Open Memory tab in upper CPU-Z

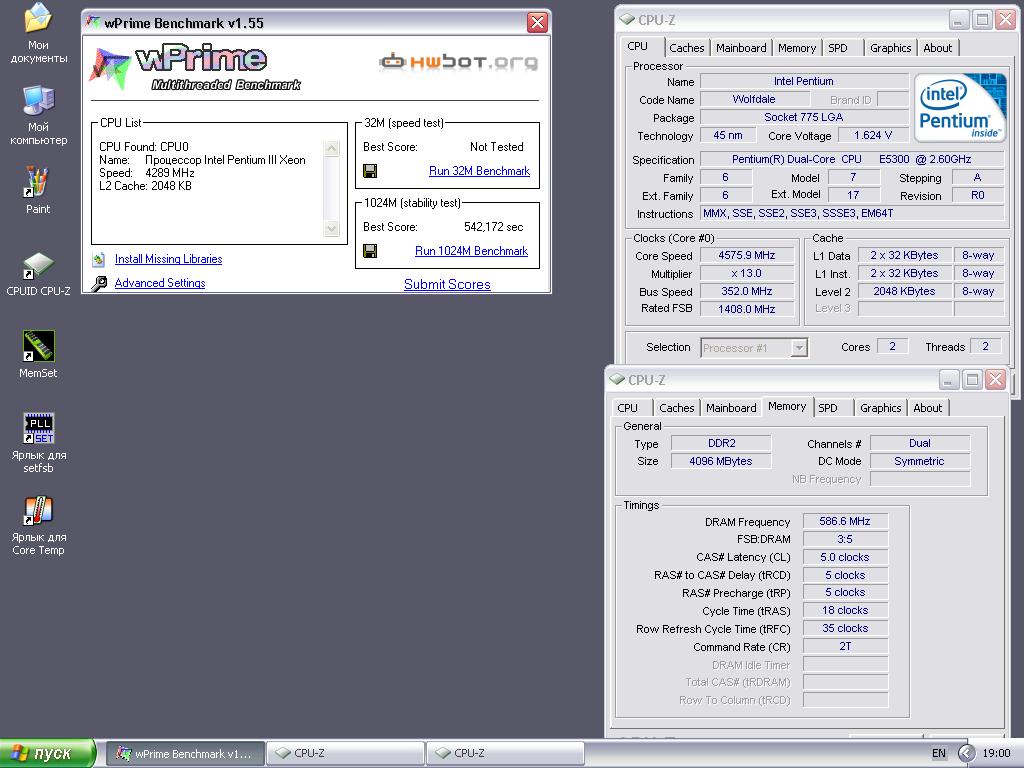point(797,48)
